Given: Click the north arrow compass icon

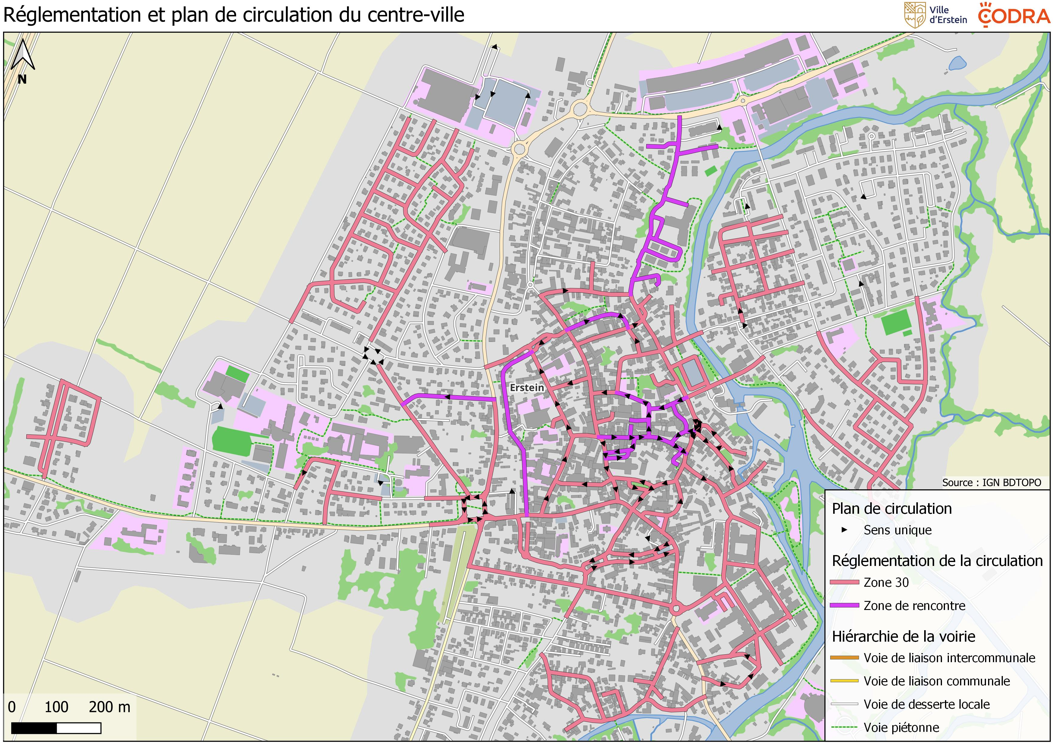Looking at the screenshot, I should point(22,61).
